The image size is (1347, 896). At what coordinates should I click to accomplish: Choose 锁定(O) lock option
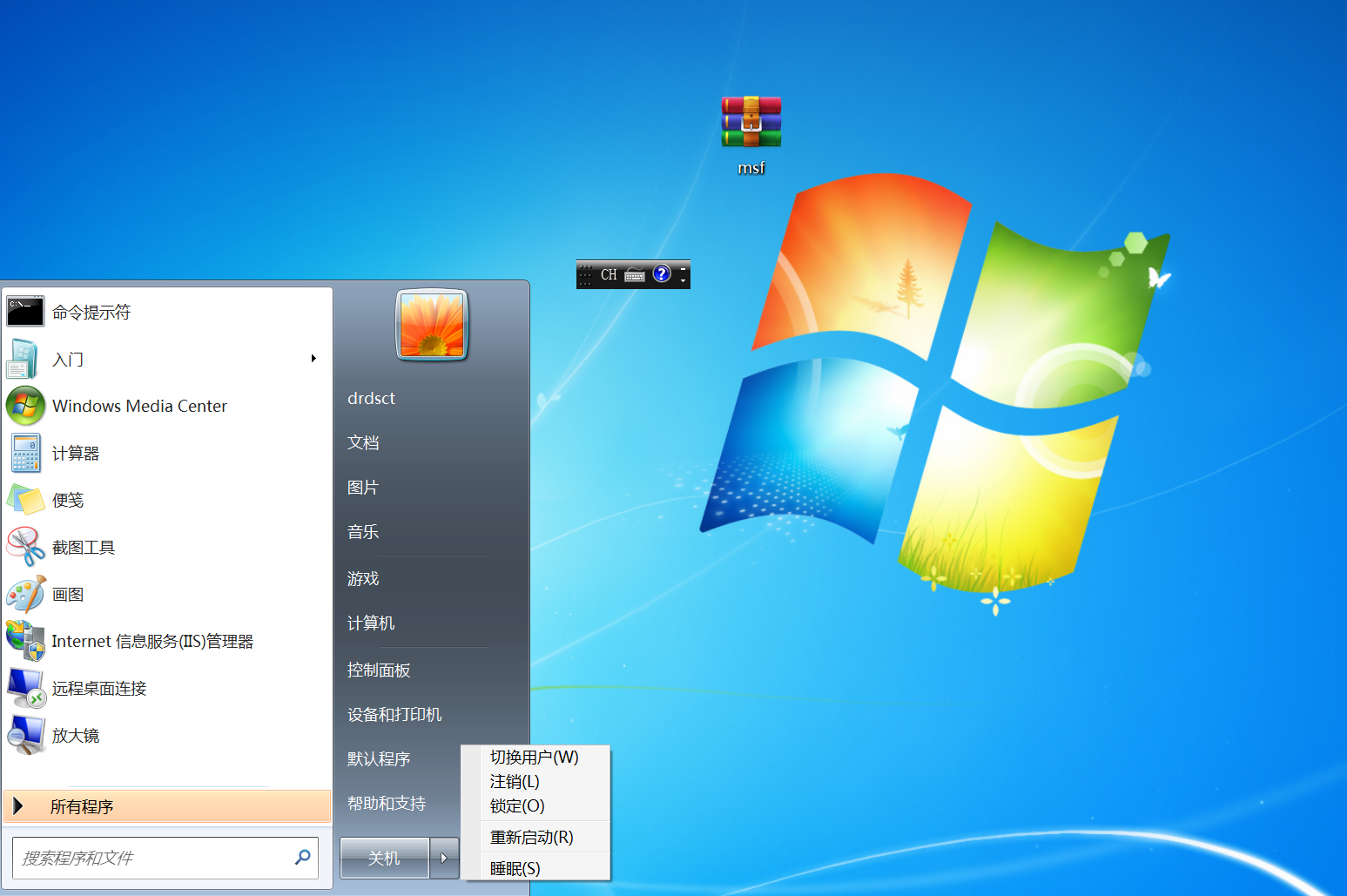pyautogui.click(x=517, y=806)
